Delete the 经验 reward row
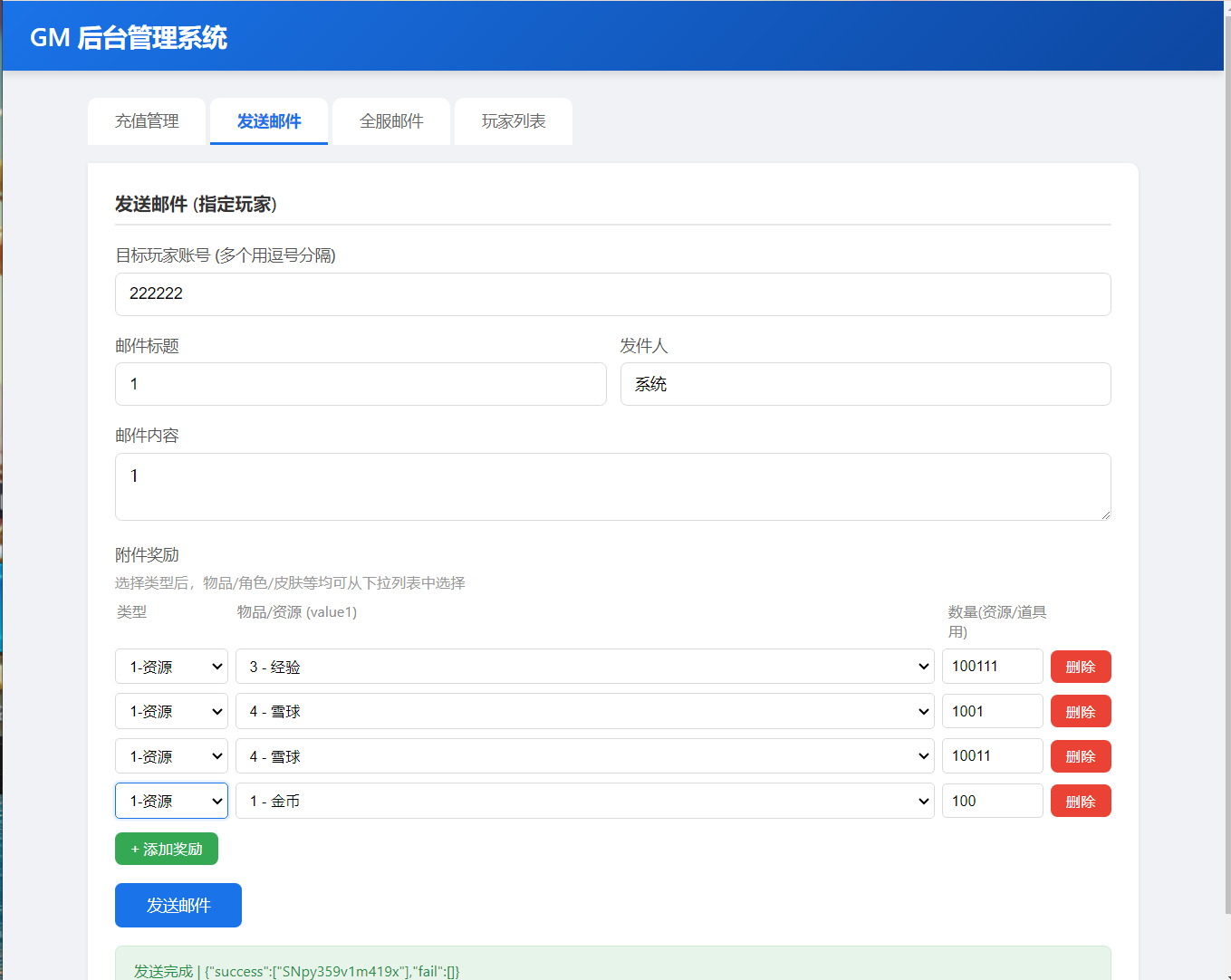Image resolution: width=1231 pixels, height=980 pixels. [1081, 667]
